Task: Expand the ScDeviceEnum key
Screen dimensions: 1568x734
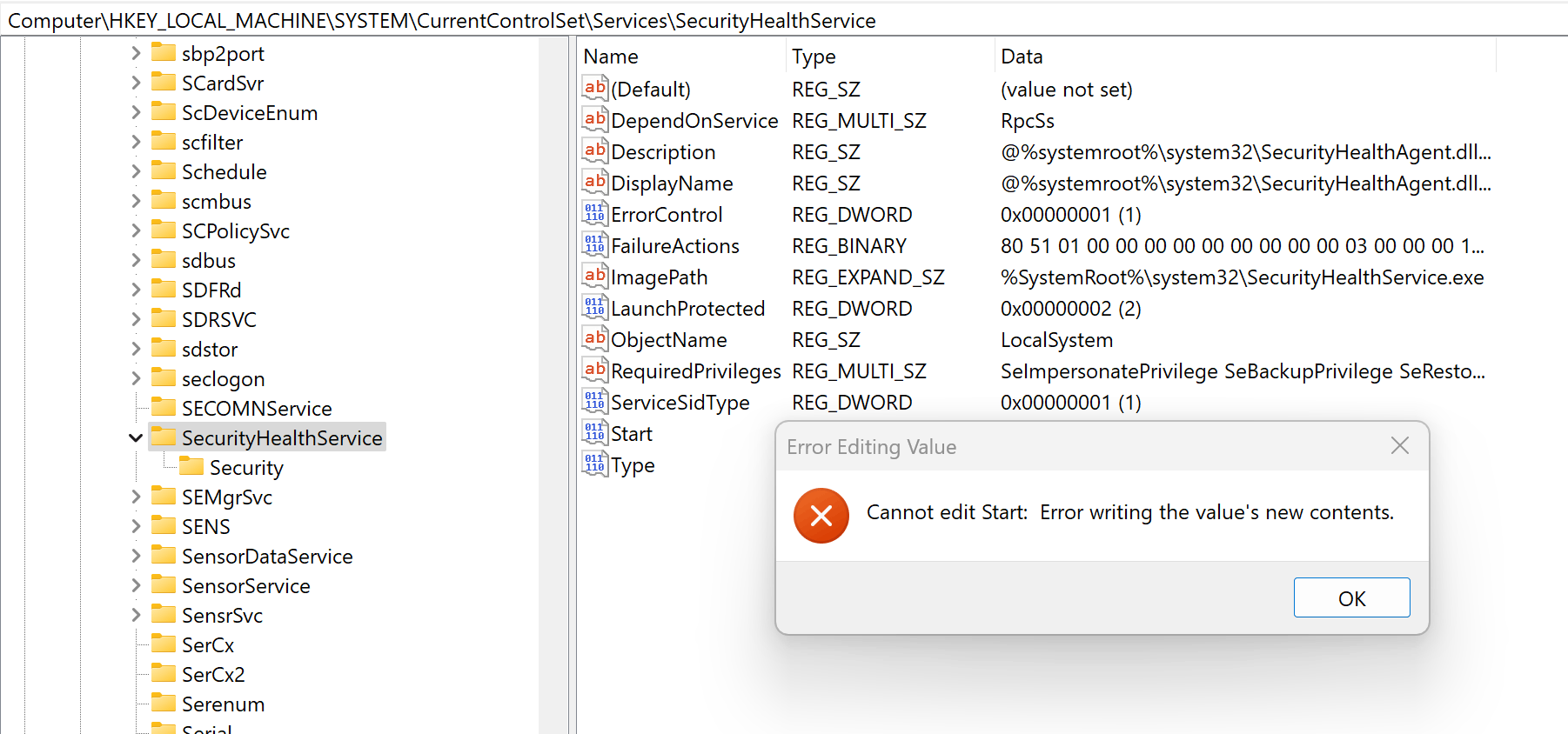Action: click(136, 112)
